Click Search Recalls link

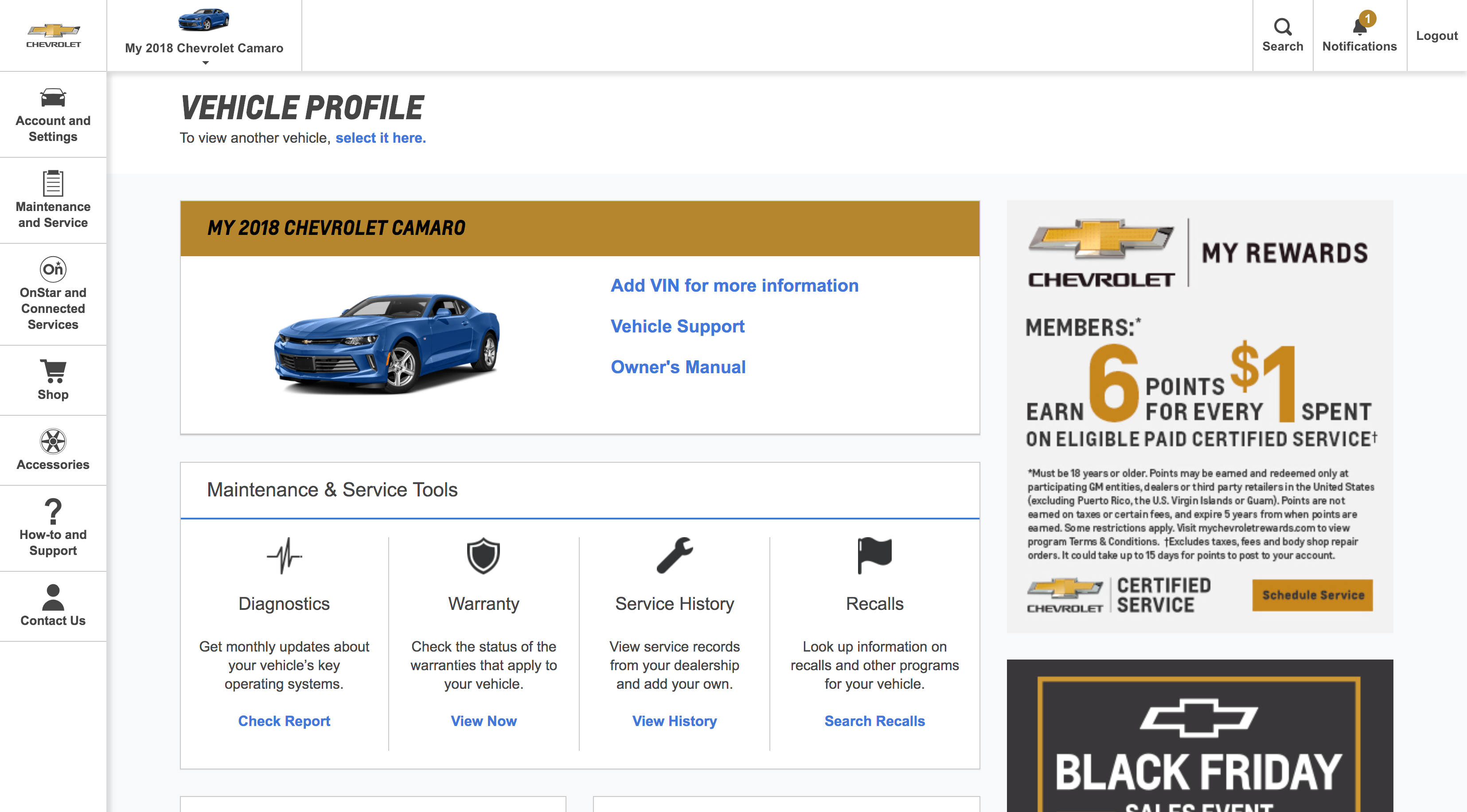(x=874, y=721)
